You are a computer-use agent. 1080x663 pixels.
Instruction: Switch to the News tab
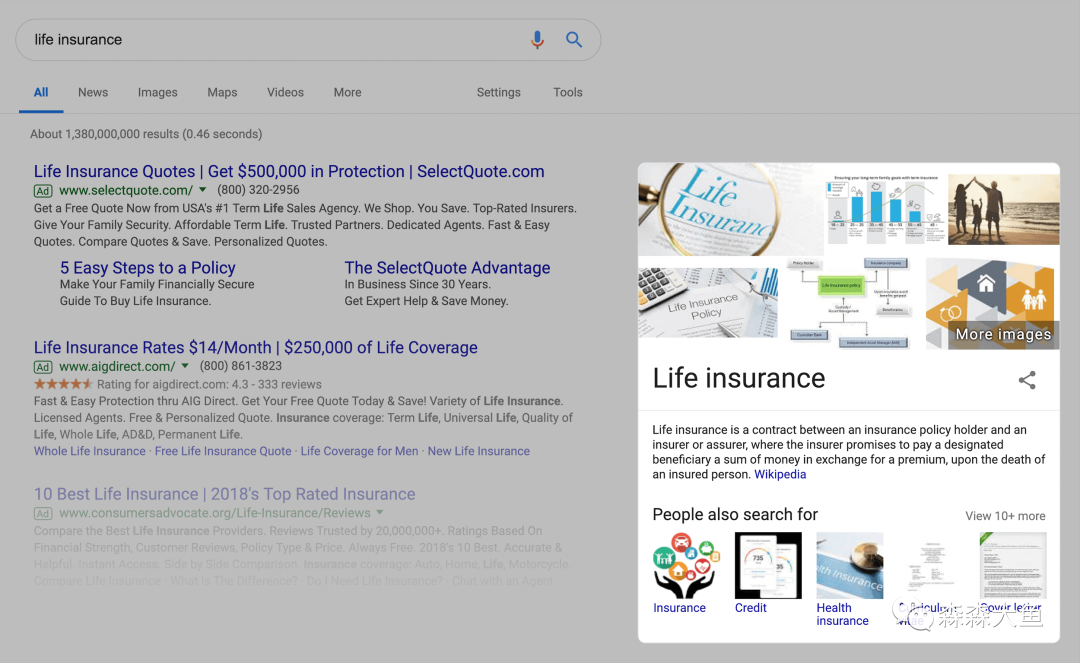coord(93,92)
